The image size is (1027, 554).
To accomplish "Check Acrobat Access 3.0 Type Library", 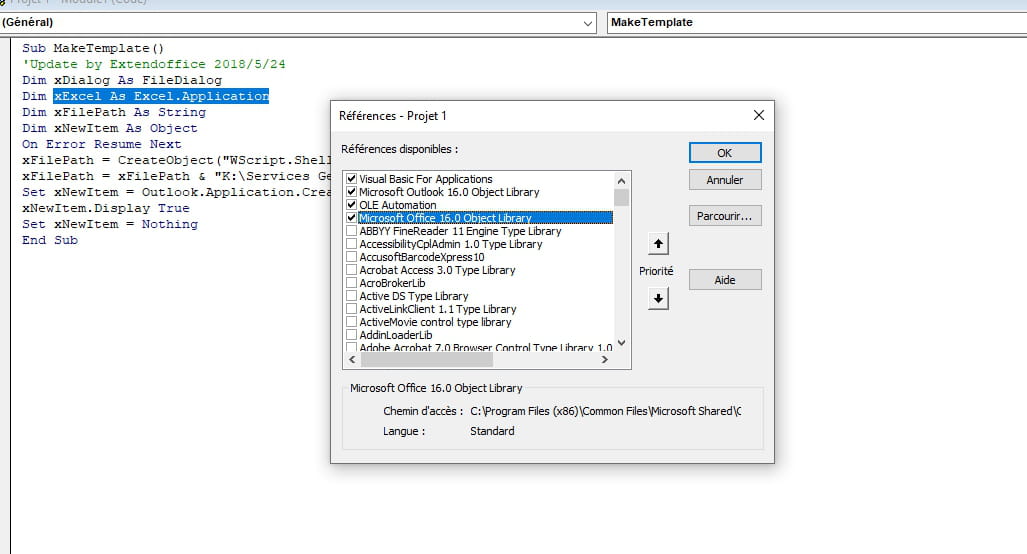I will (352, 270).
